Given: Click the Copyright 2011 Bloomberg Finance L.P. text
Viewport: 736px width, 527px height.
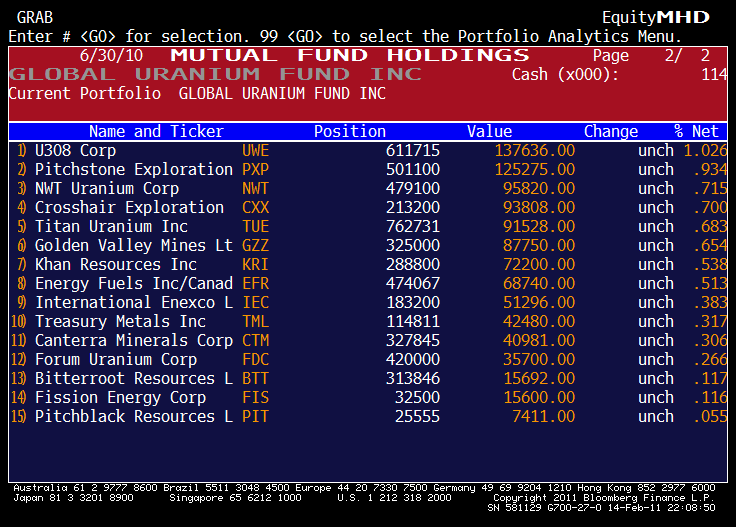Looking at the screenshot, I should click(x=604, y=497).
